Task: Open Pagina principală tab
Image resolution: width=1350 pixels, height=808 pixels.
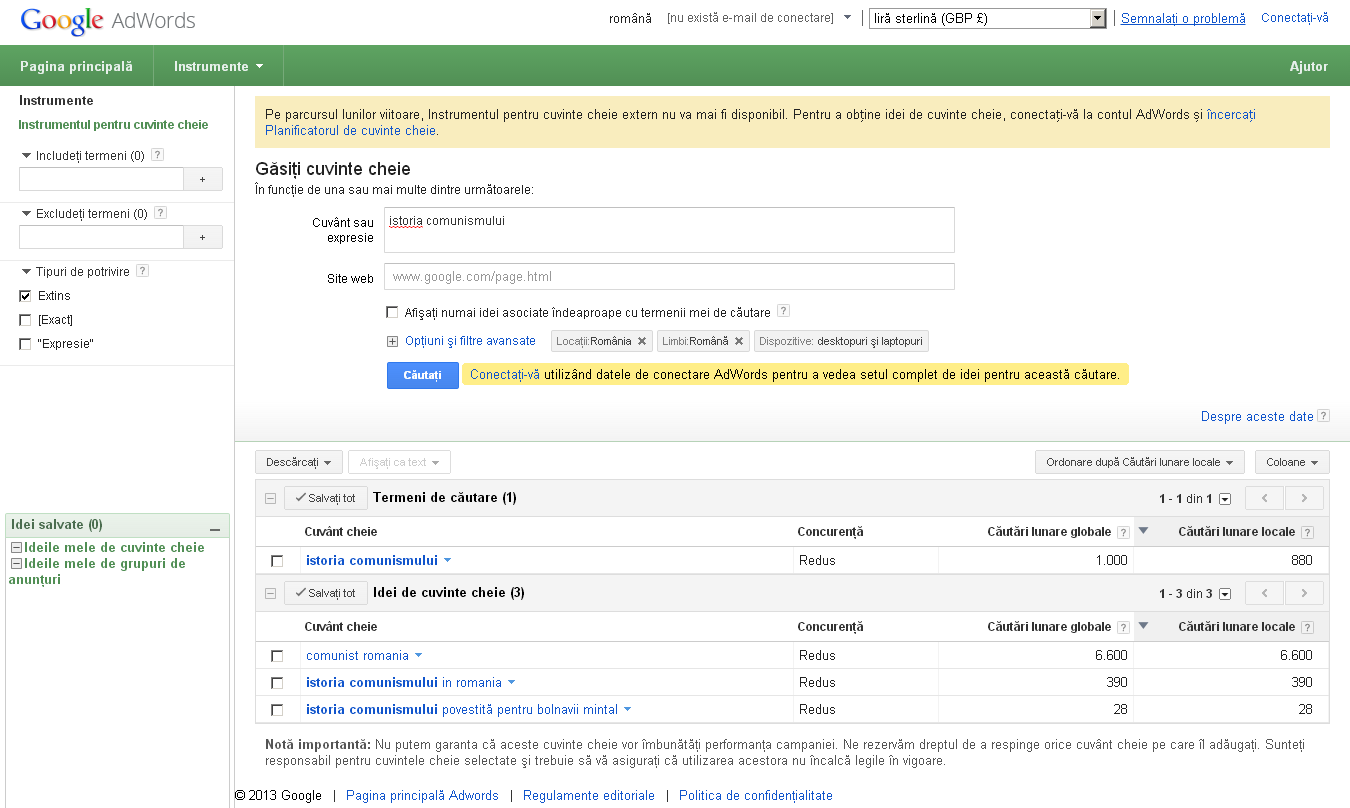Action: (x=76, y=66)
